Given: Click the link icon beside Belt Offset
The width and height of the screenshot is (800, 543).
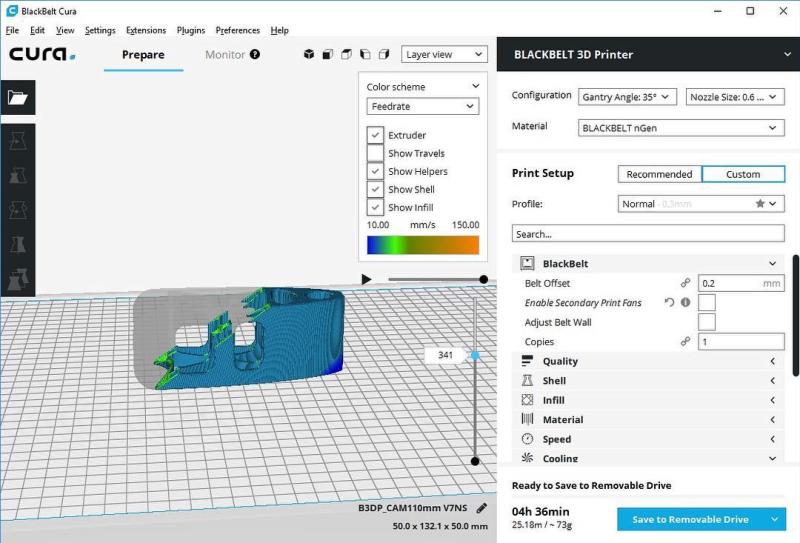Looking at the screenshot, I should [x=685, y=284].
